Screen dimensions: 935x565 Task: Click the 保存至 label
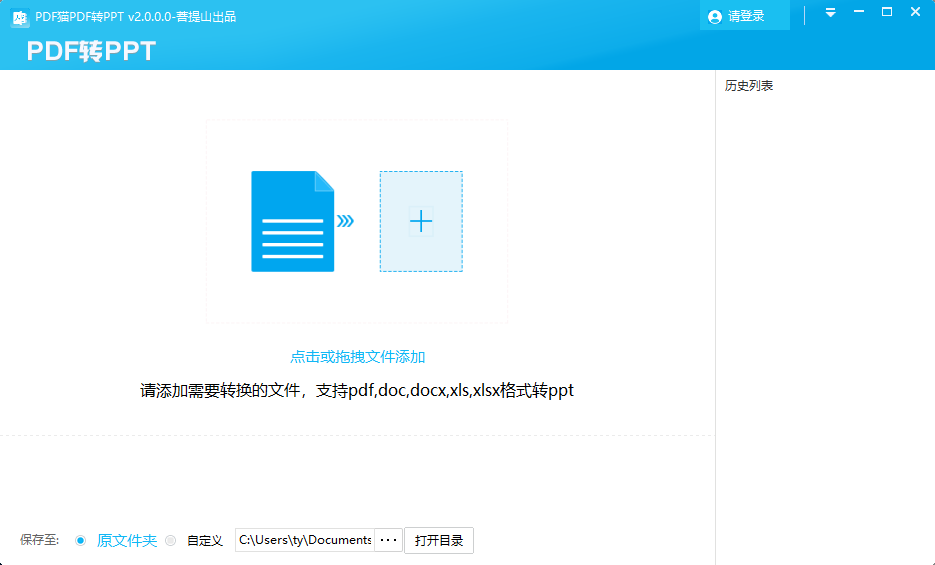pyautogui.click(x=39, y=540)
